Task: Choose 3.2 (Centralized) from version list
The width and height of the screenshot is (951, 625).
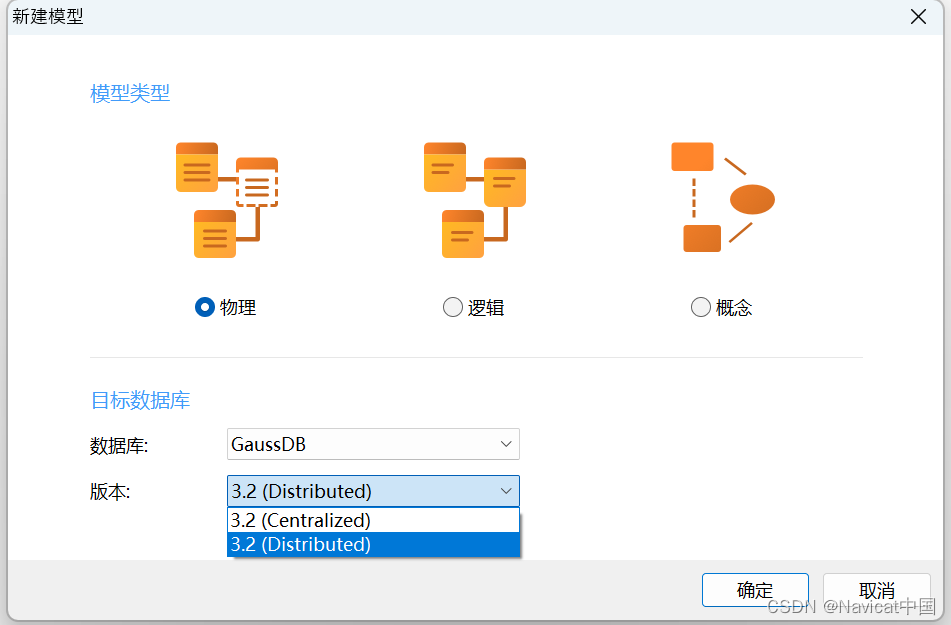Action: click(373, 520)
